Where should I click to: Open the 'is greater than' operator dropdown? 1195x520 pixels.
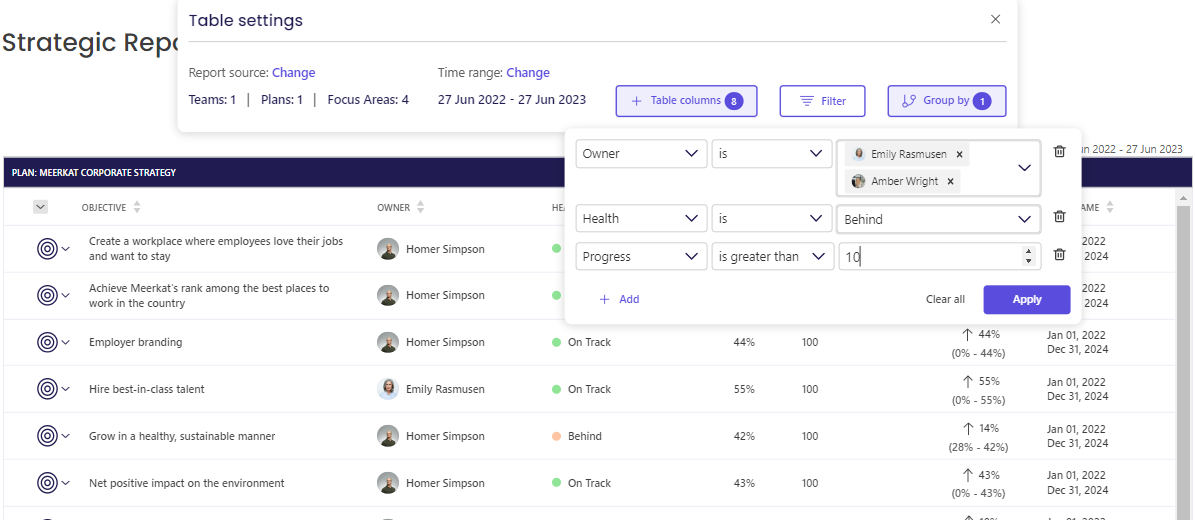click(772, 257)
